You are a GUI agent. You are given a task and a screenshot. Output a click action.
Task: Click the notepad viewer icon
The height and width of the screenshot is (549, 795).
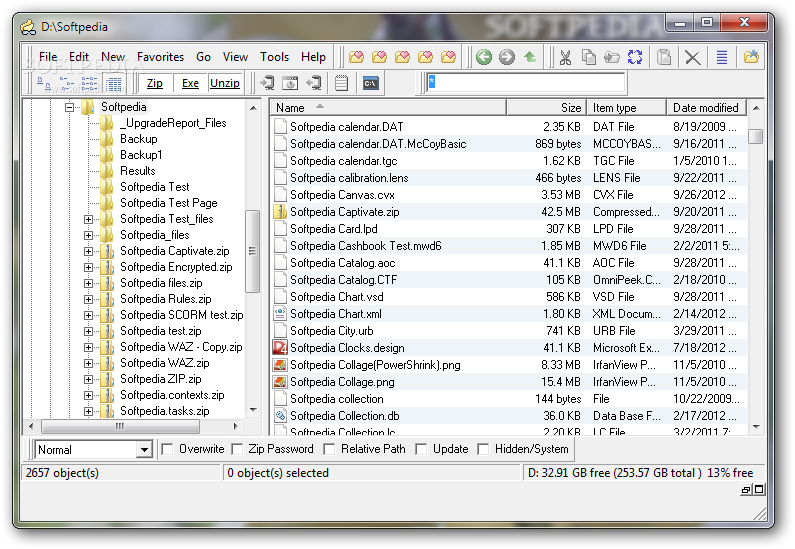342,83
